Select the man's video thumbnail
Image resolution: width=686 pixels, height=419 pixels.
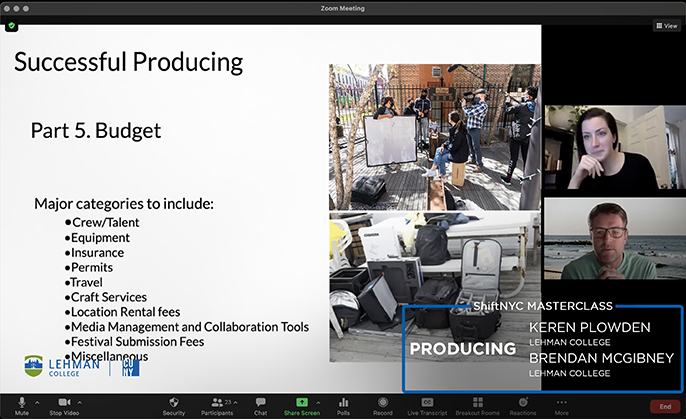pos(613,239)
